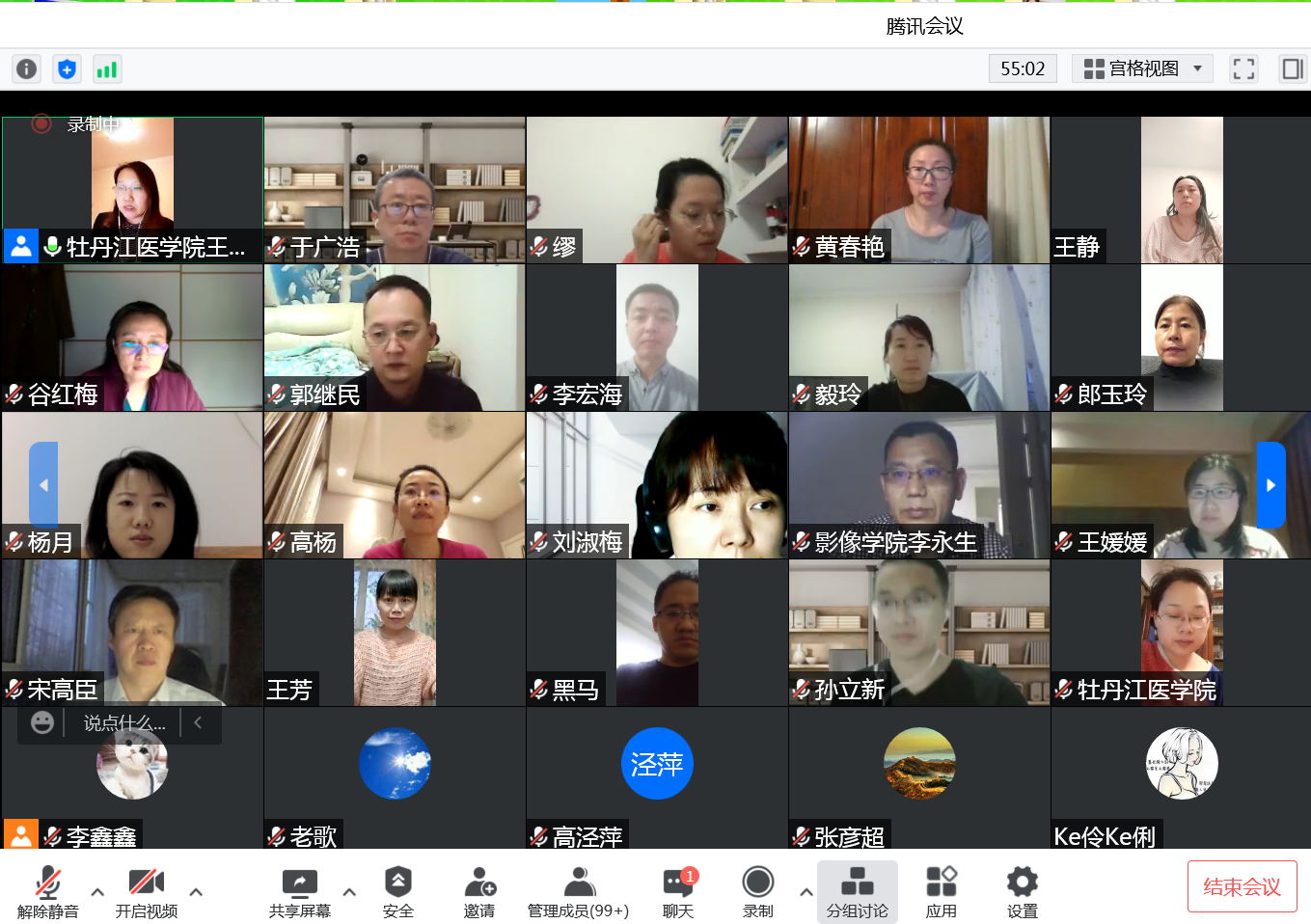Click the blue security shield icon
The width and height of the screenshot is (1311, 924).
pyautogui.click(x=67, y=68)
